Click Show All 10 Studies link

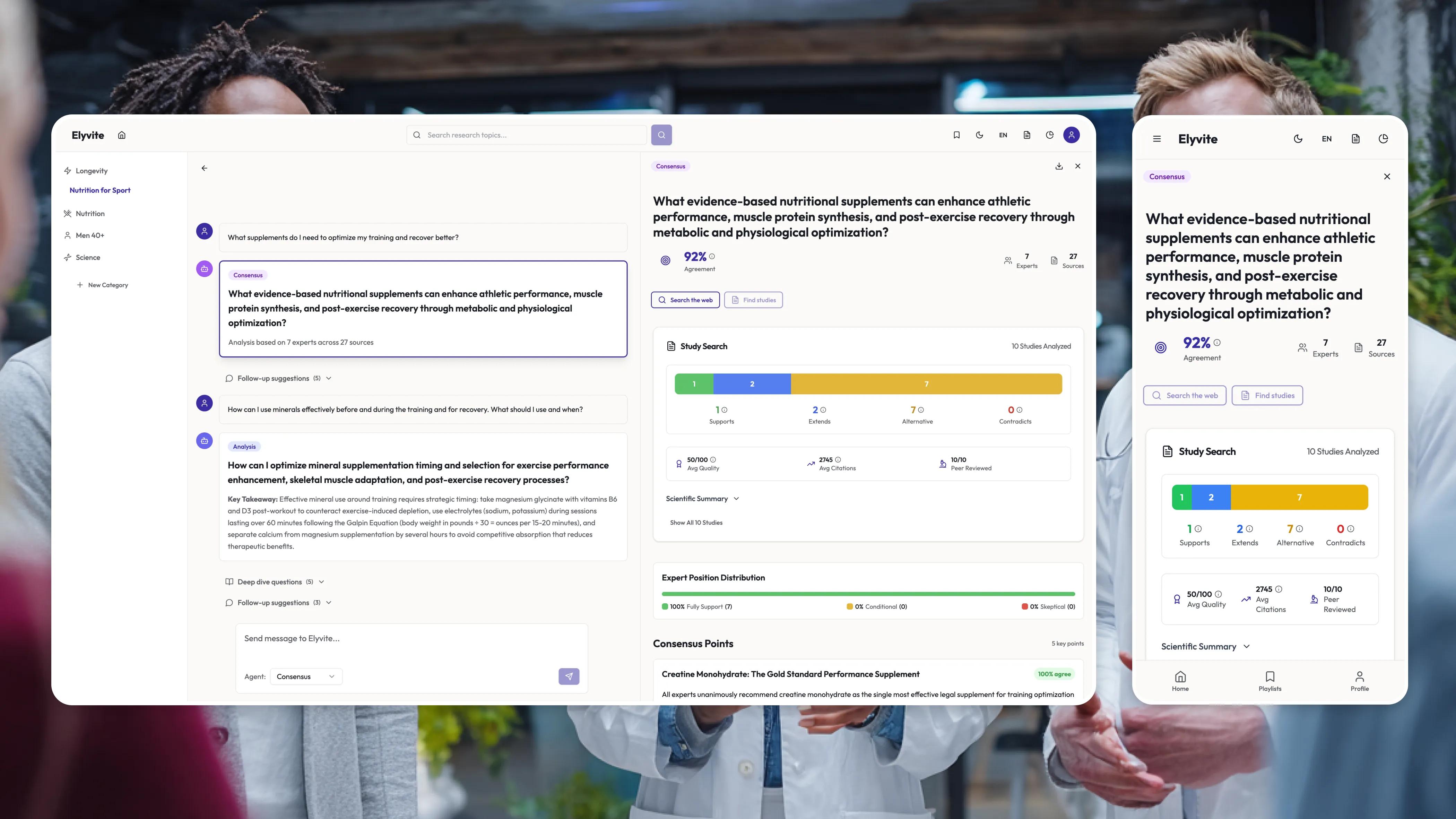[x=696, y=523]
